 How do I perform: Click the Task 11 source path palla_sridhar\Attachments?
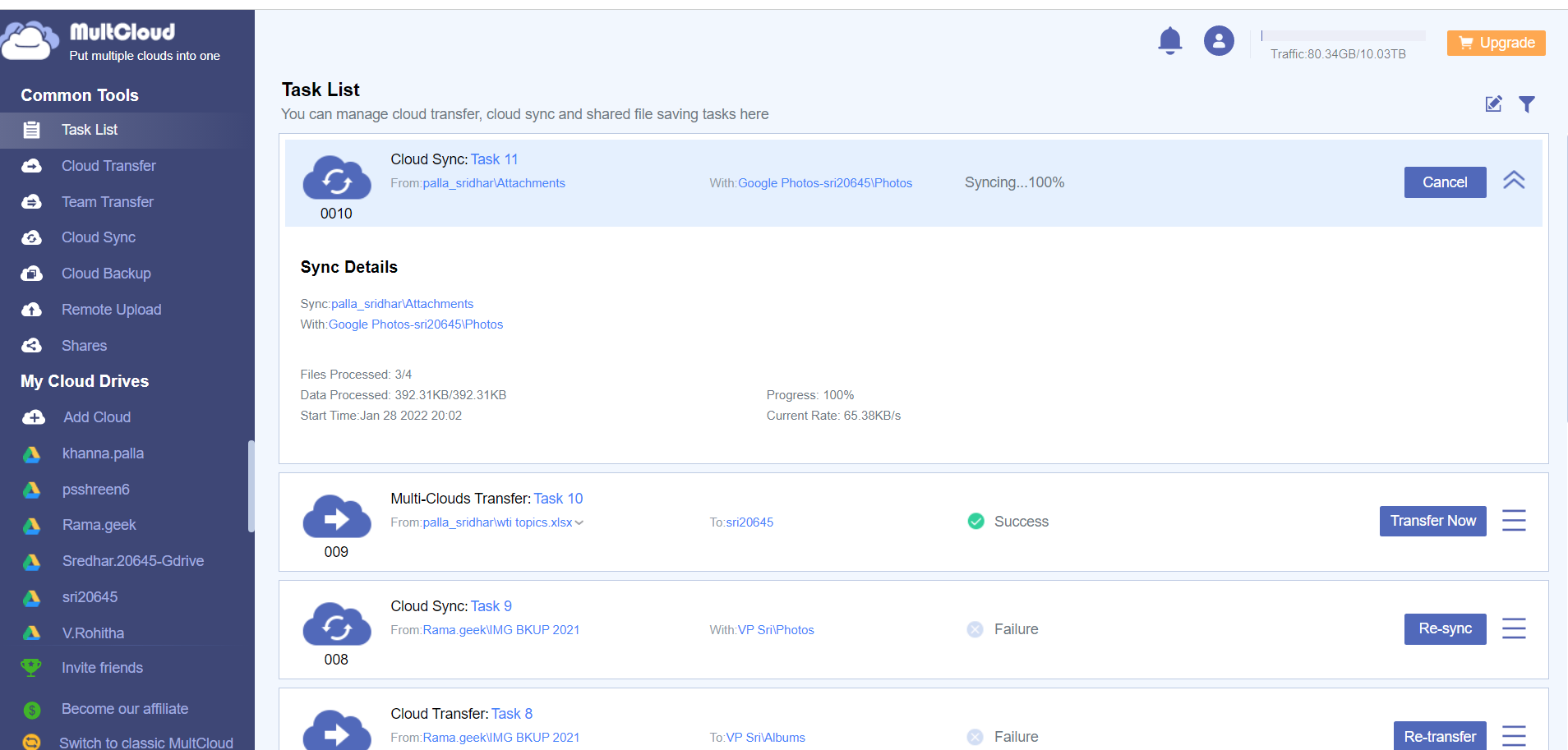click(494, 183)
